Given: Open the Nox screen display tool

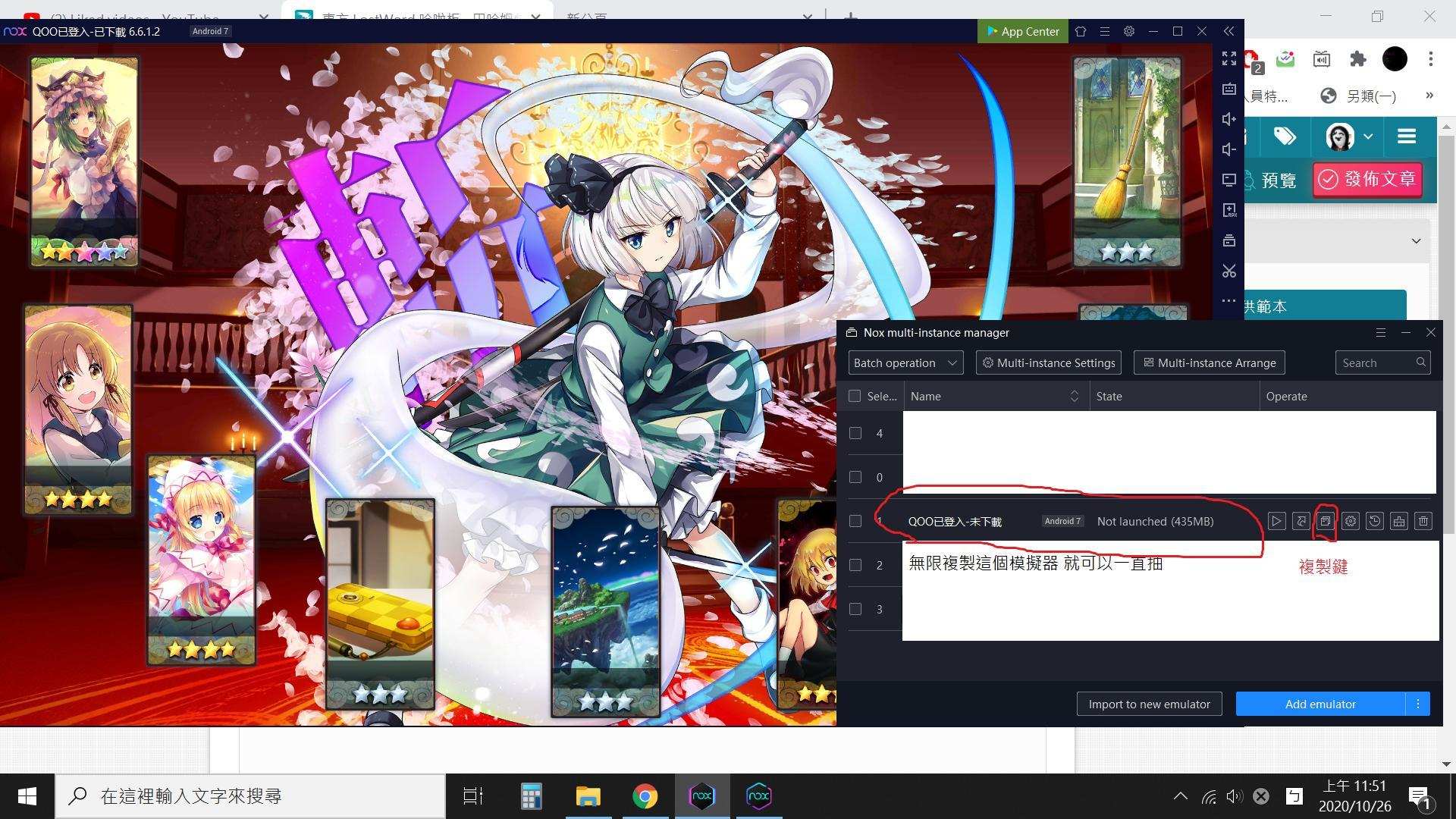Looking at the screenshot, I should tap(1229, 180).
